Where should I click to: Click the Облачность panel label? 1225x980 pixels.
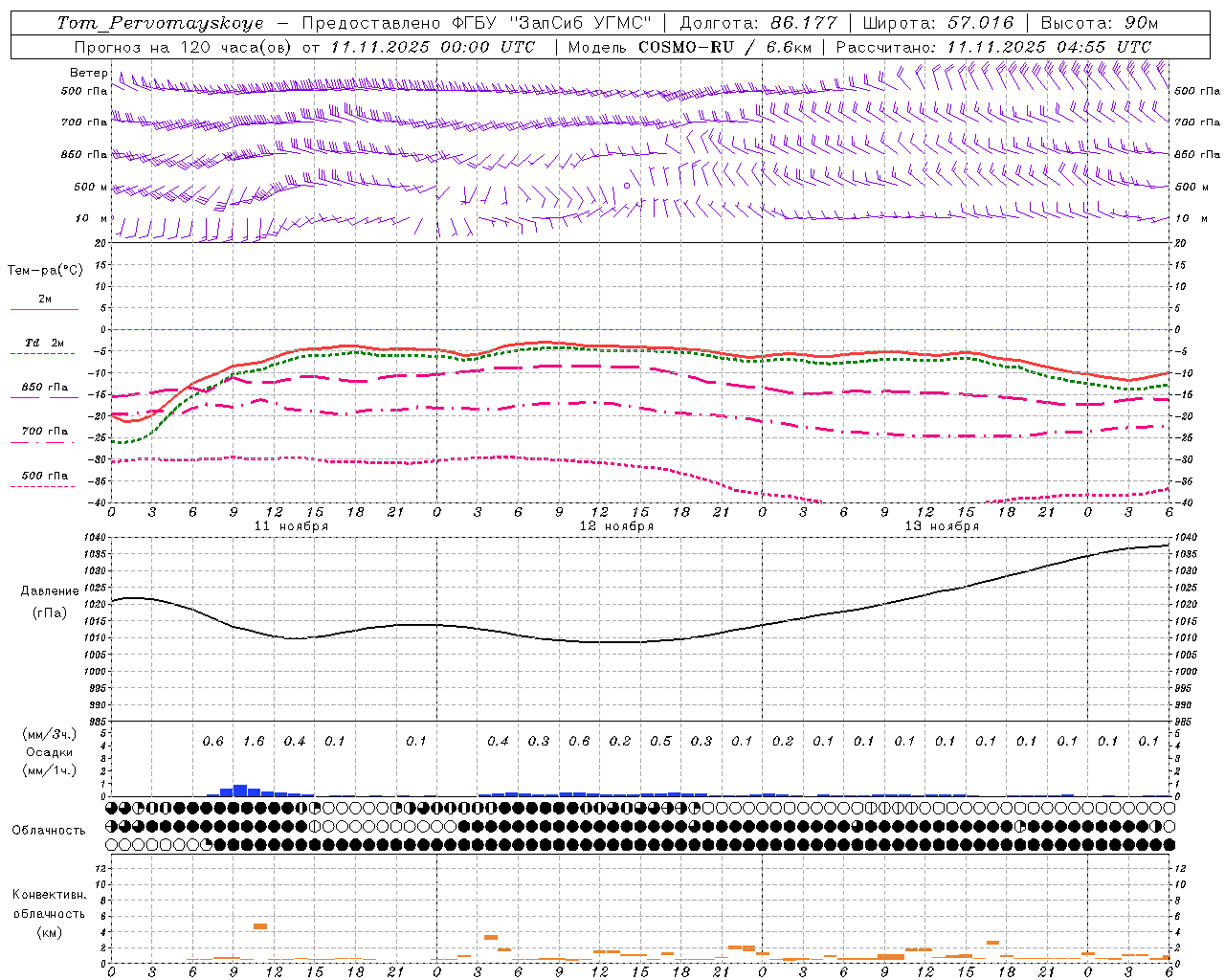point(49,830)
